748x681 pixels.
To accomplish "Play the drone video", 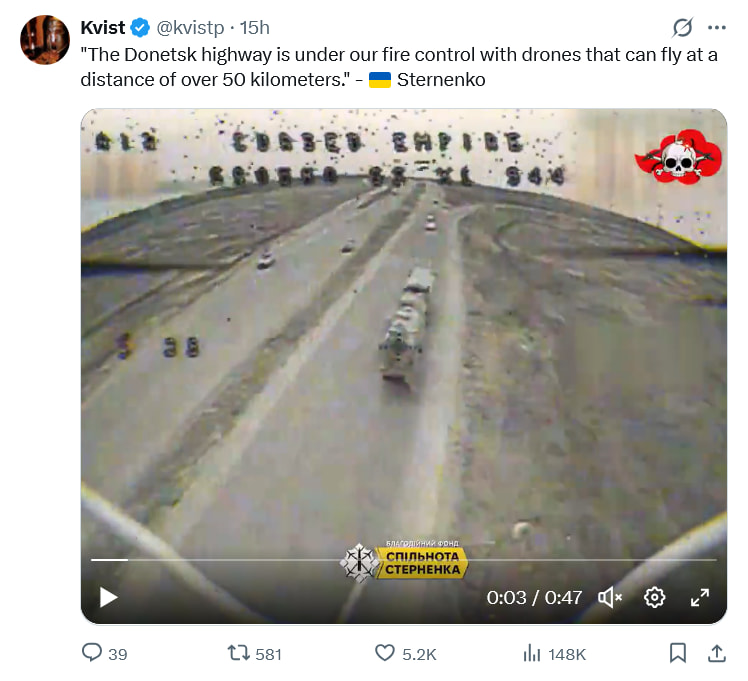I will pos(108,597).
